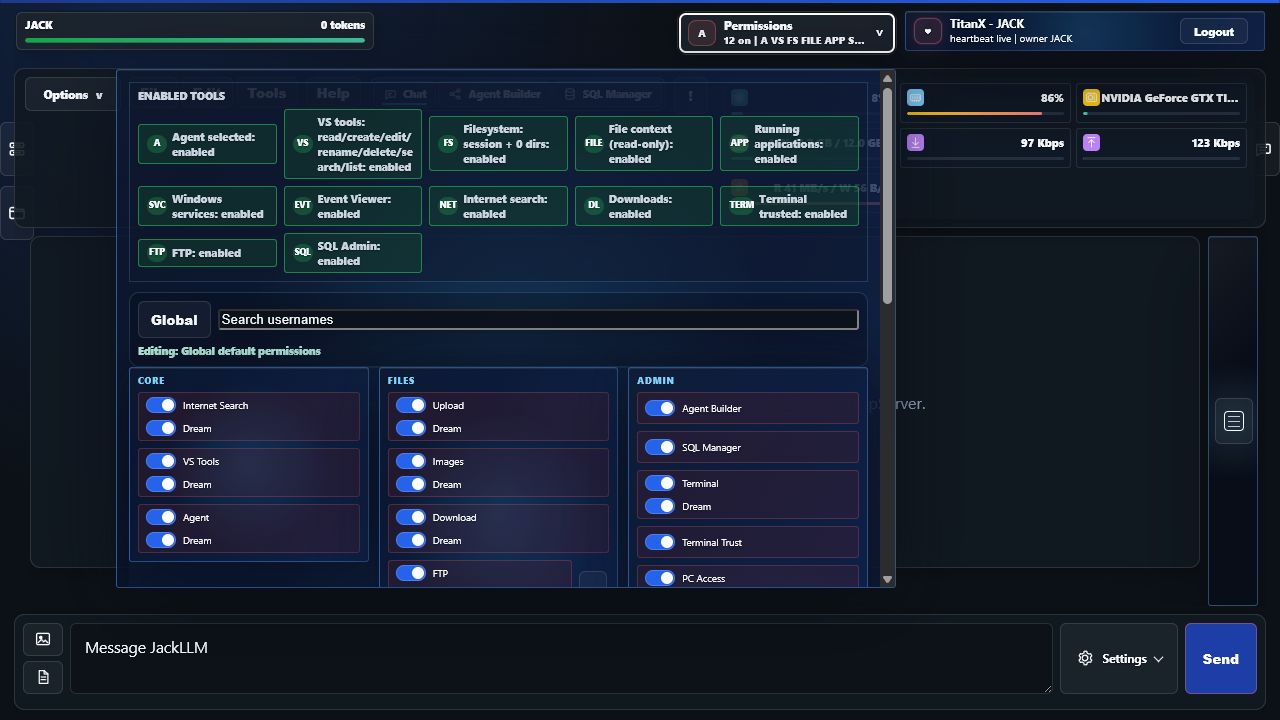
Task: Click the A badge in Permissions button
Action: pyautogui.click(x=702, y=33)
